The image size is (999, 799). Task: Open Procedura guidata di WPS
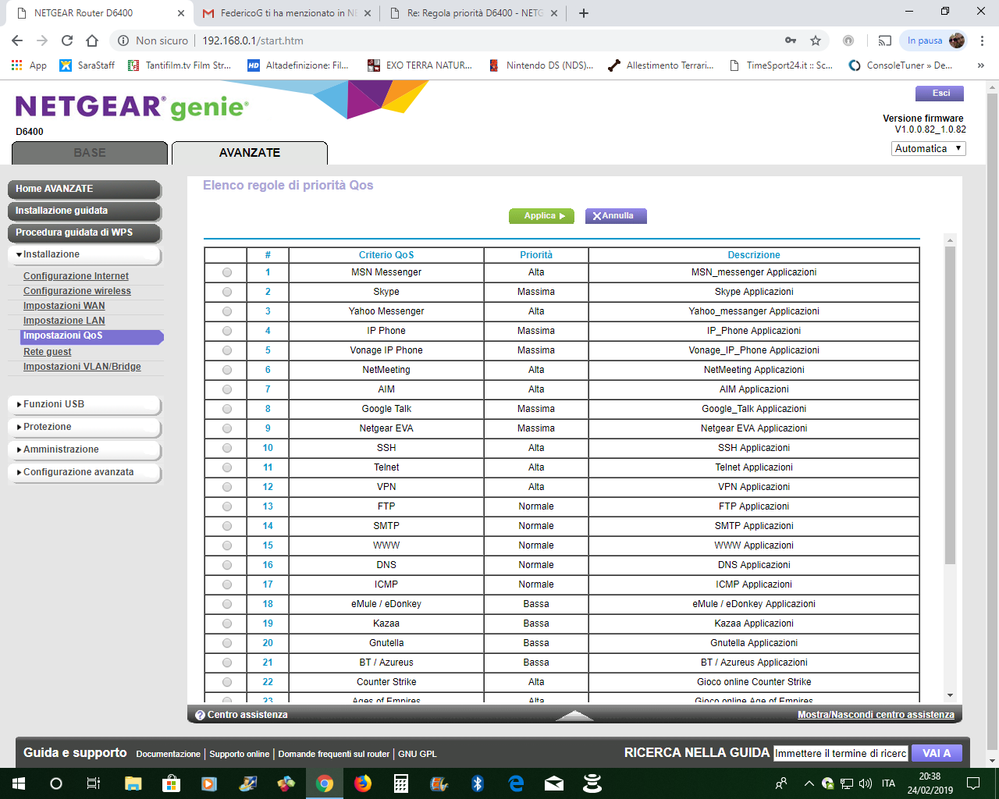point(85,233)
